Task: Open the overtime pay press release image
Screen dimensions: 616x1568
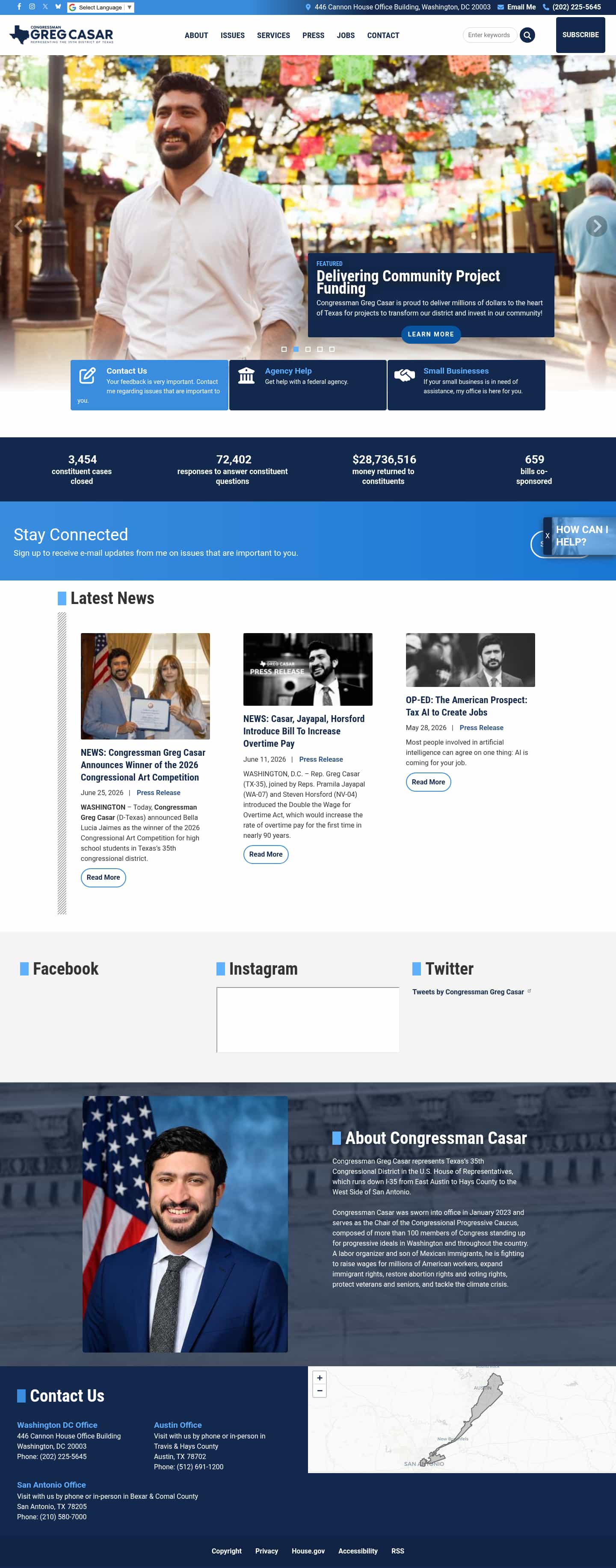Action: (308, 669)
